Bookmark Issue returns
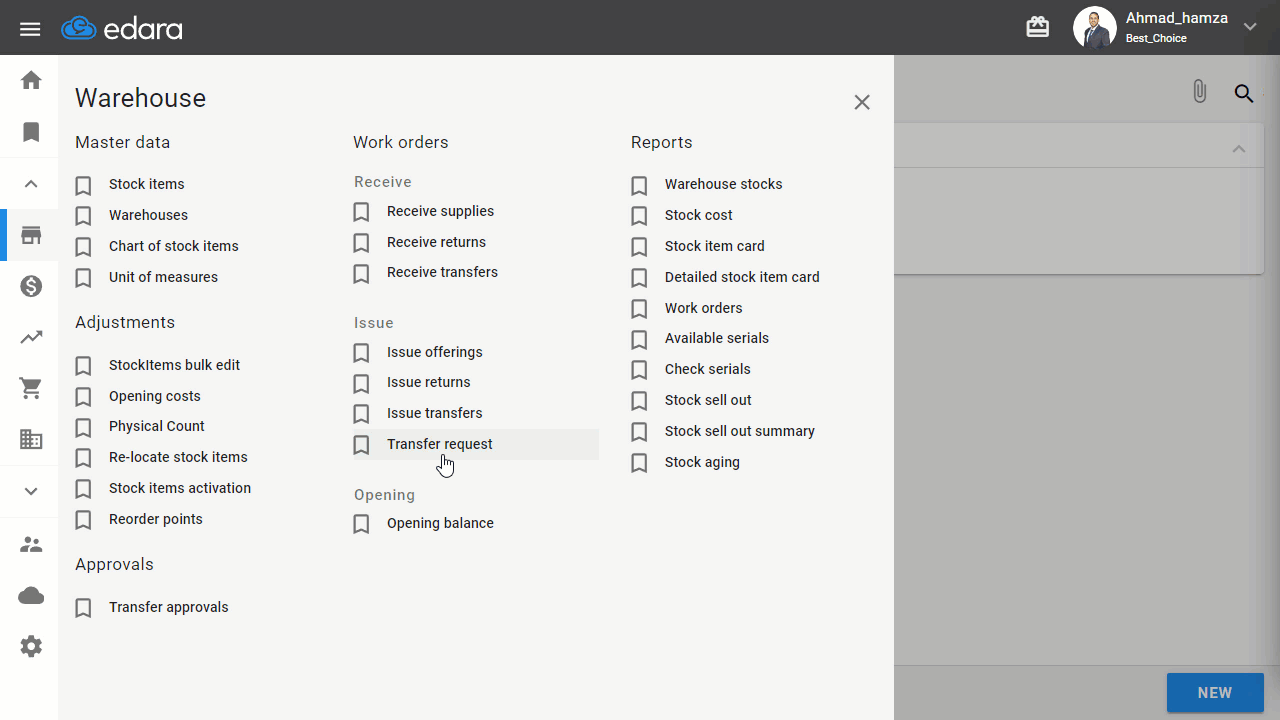 362,383
